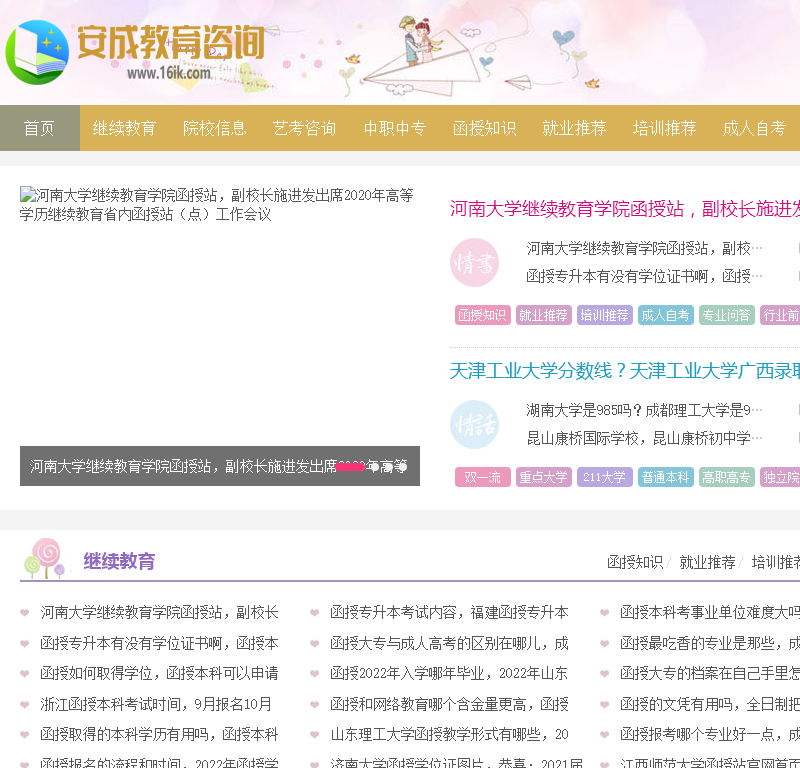Click the heart bullet before 函授专升本考试内容
Screen dimensions: 800x768
point(315,613)
